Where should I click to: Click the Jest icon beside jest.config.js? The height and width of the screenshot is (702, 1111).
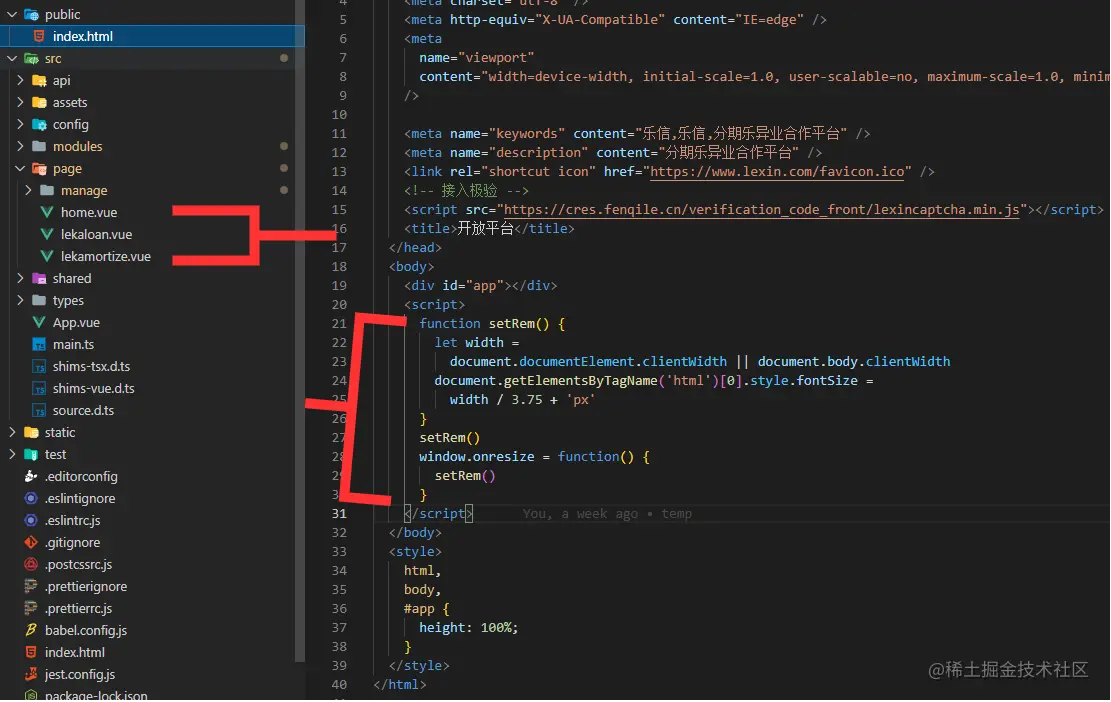pyautogui.click(x=30, y=674)
